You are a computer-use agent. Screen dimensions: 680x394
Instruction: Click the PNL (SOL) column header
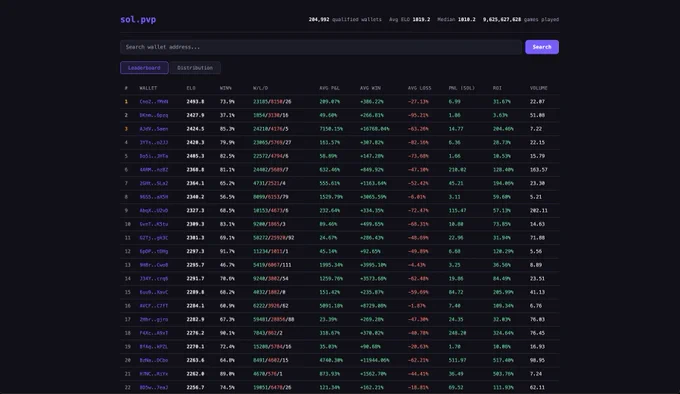(x=461, y=88)
